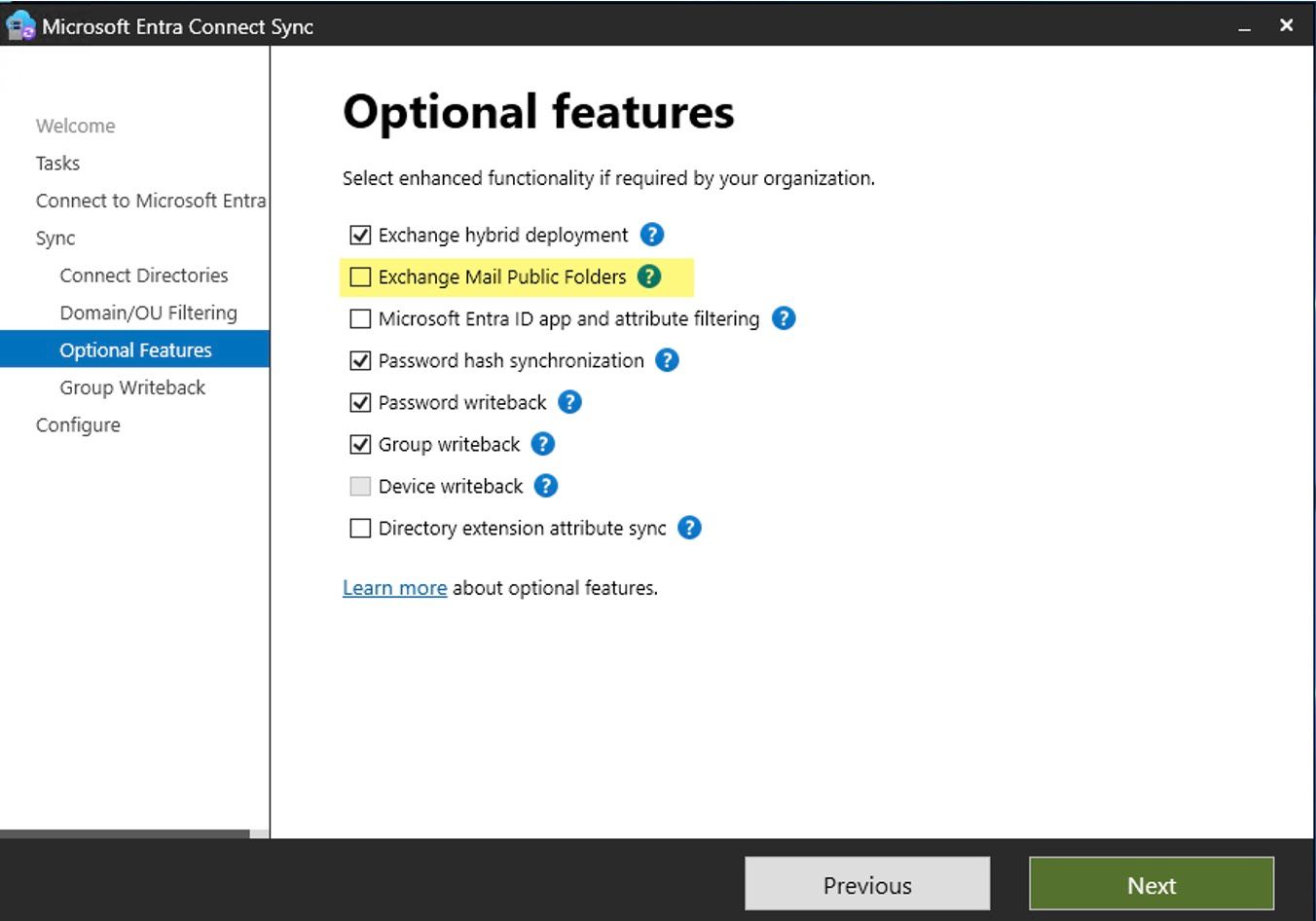Open Connect to Microsoft Entra step
This screenshot has height=921, width=1316.
pyautogui.click(x=151, y=201)
